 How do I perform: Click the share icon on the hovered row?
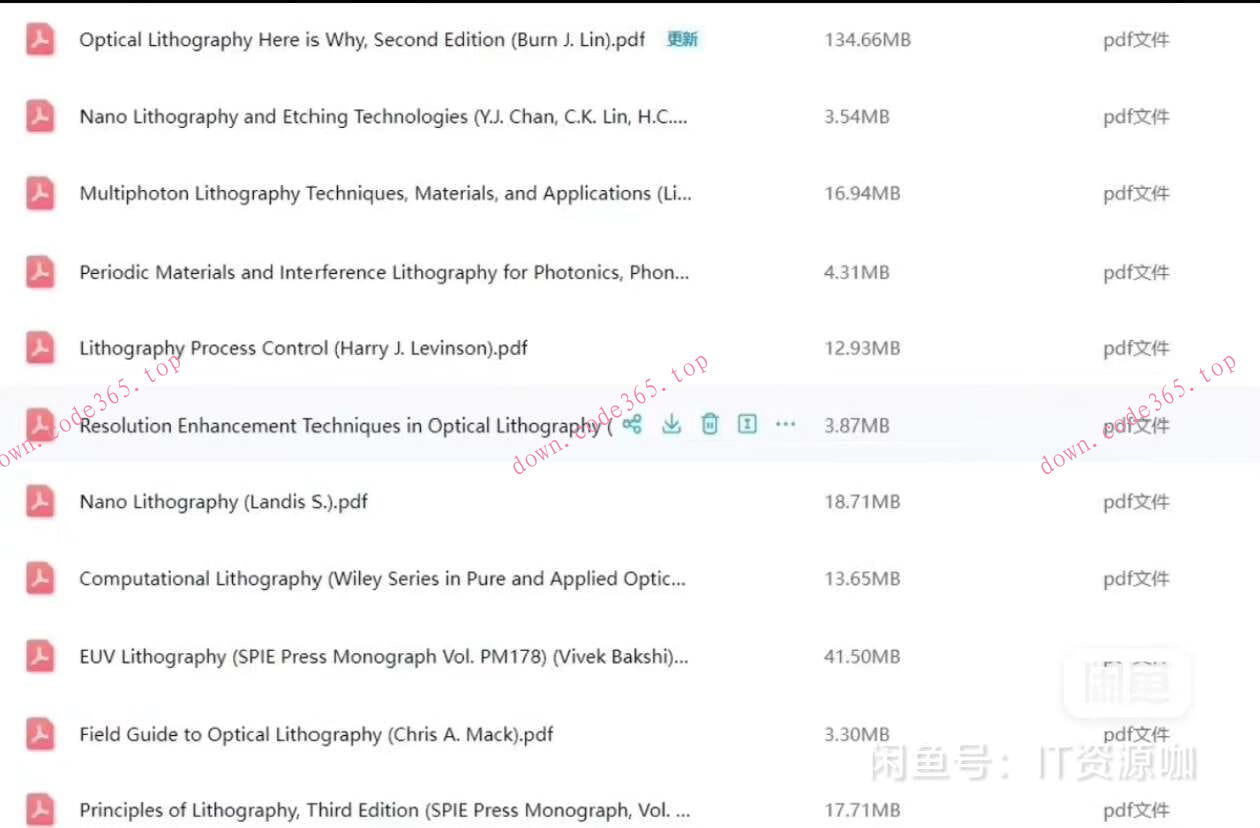[x=632, y=424]
